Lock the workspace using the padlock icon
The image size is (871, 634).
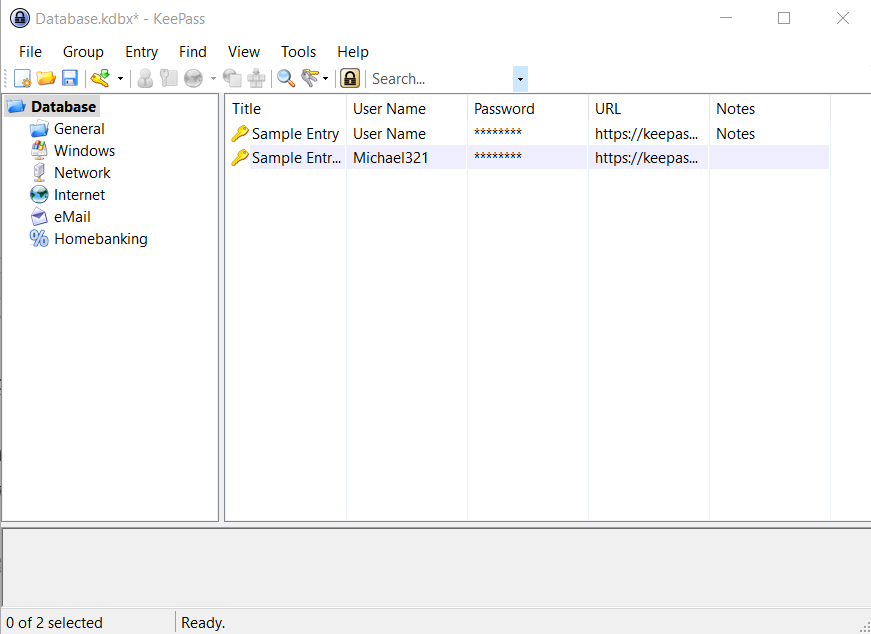(349, 78)
